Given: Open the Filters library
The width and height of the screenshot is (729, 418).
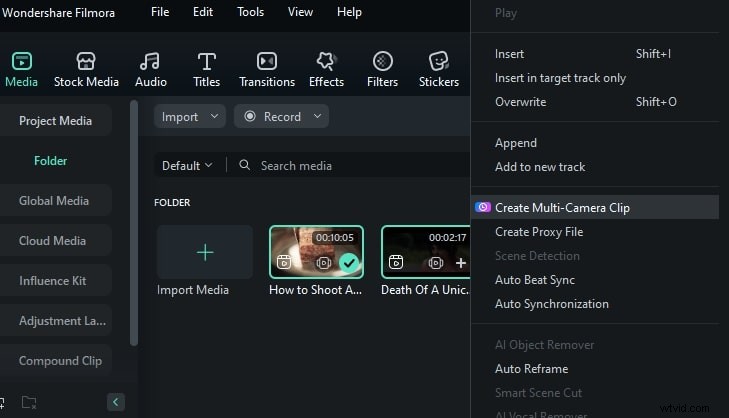Looking at the screenshot, I should tap(382, 70).
